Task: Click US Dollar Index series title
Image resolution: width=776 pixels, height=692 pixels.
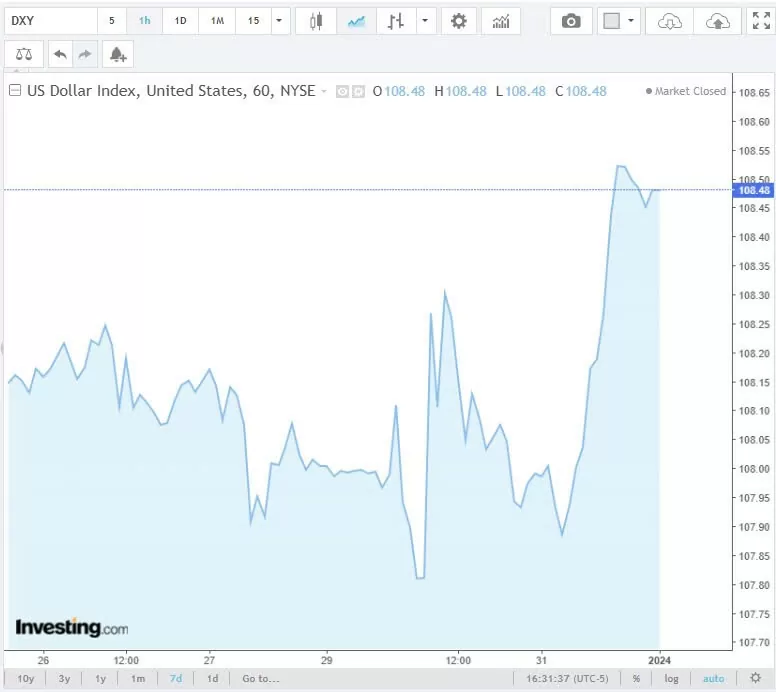Action: 171,91
